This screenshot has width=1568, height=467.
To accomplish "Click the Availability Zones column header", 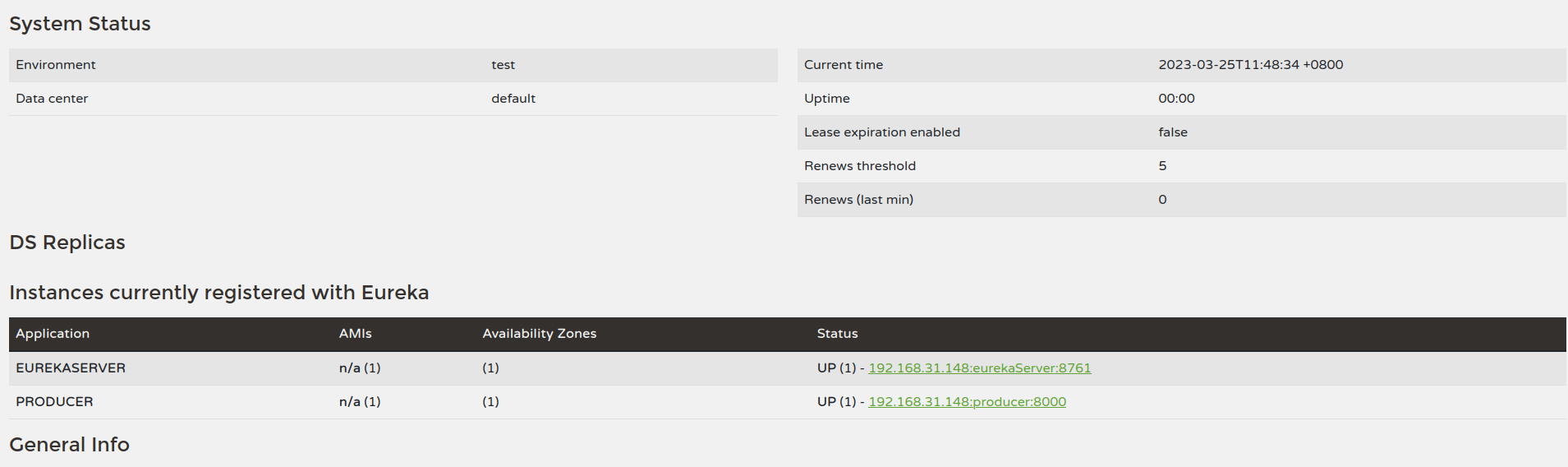I will 539,334.
